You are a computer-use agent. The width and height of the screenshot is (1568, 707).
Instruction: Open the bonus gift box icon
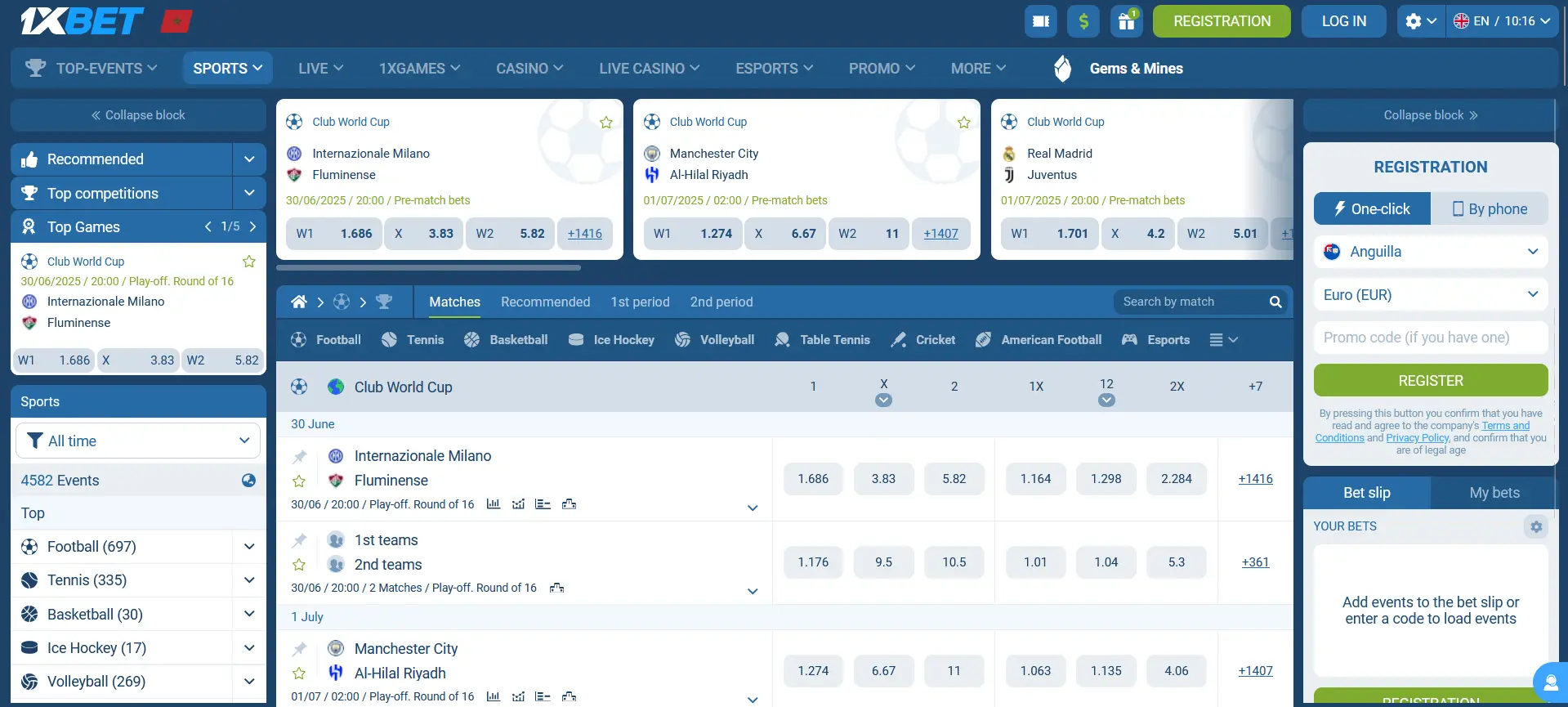tap(1127, 21)
